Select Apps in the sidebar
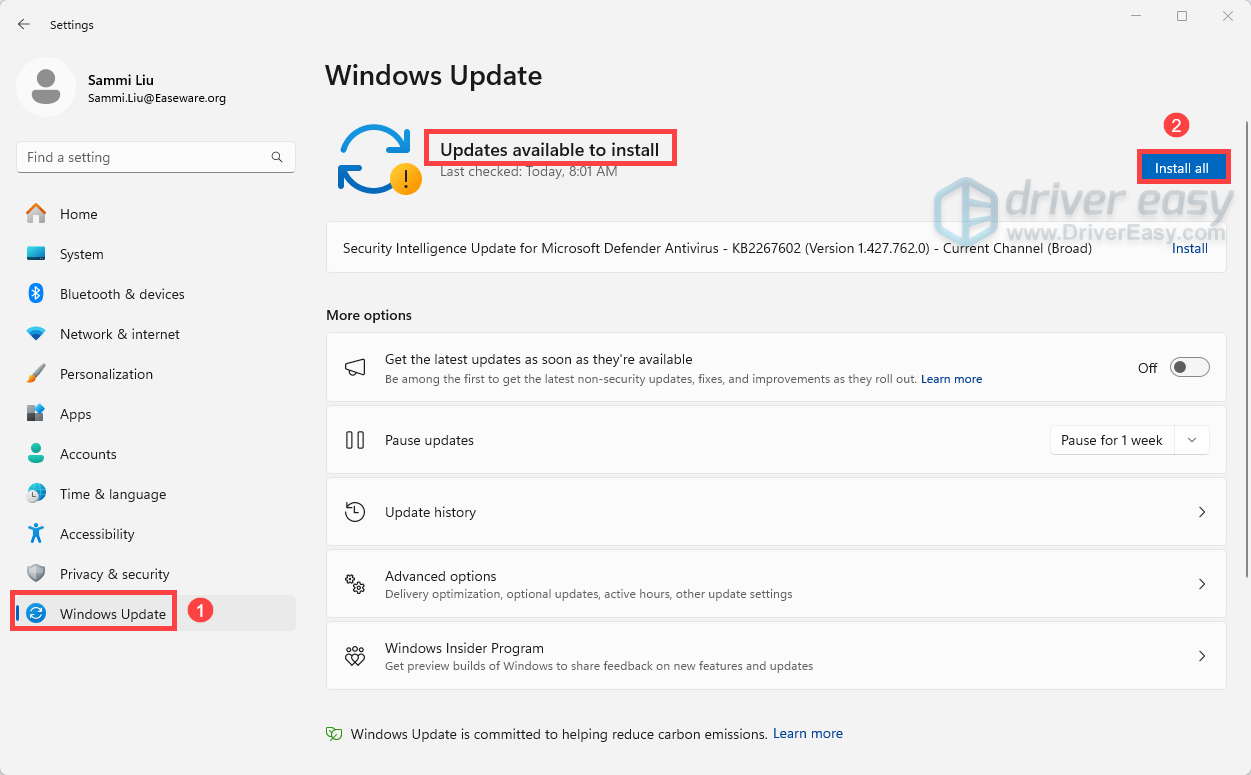The width and height of the screenshot is (1251, 775). tap(156, 414)
